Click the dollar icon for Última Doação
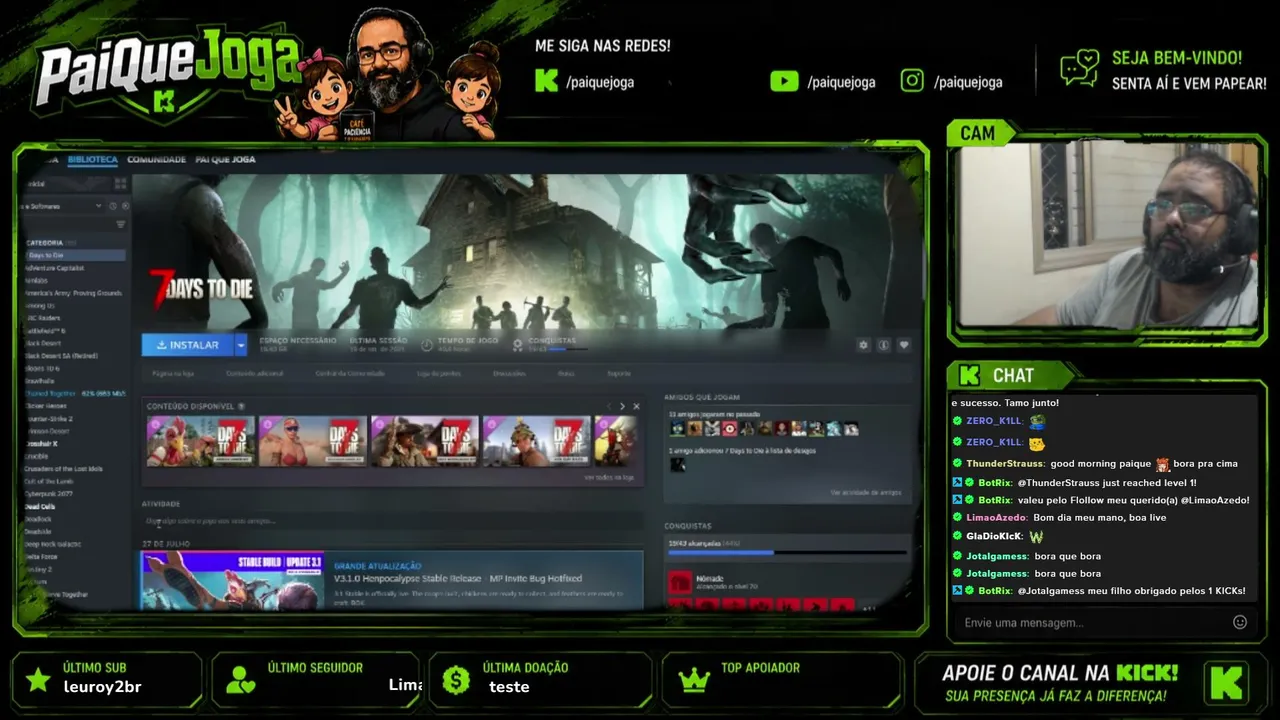The image size is (1280, 720). [456, 680]
